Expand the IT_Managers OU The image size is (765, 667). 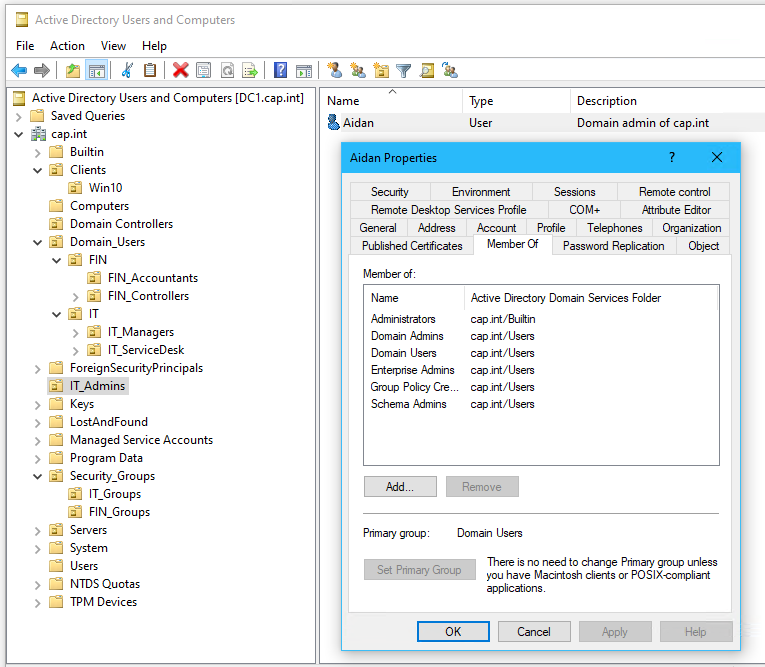[x=75, y=333]
